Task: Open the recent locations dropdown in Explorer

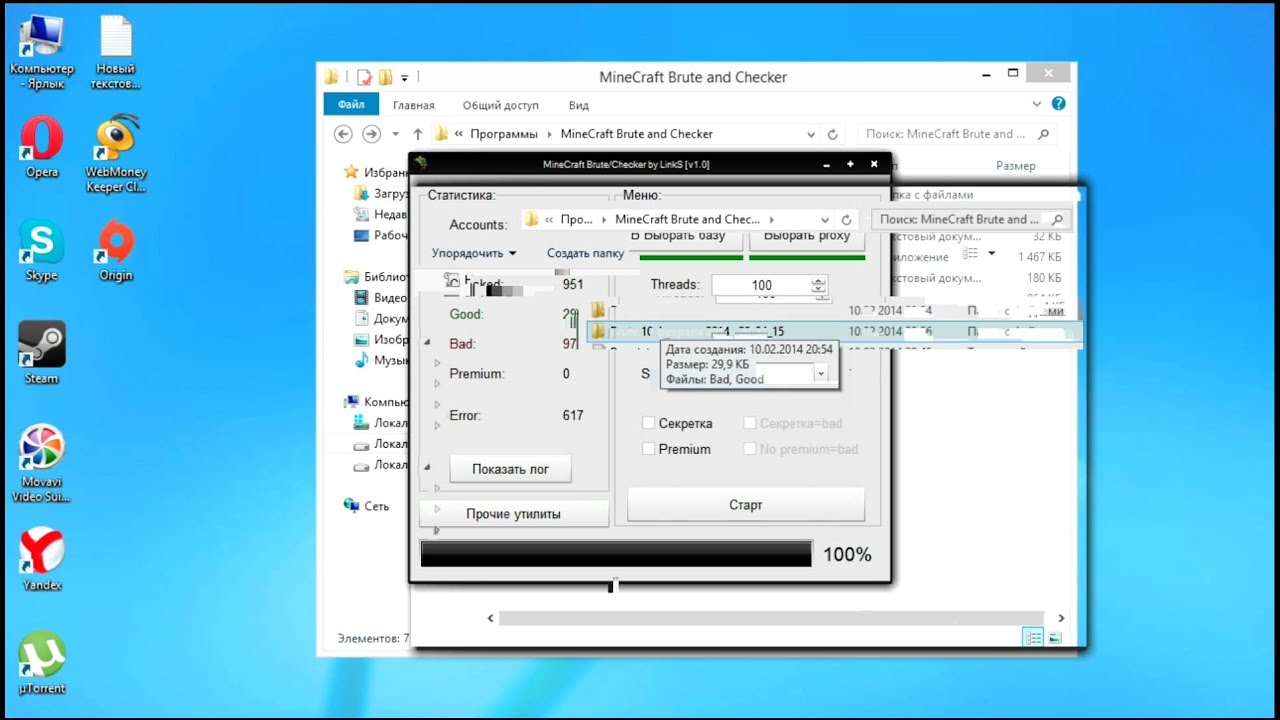Action: click(396, 134)
